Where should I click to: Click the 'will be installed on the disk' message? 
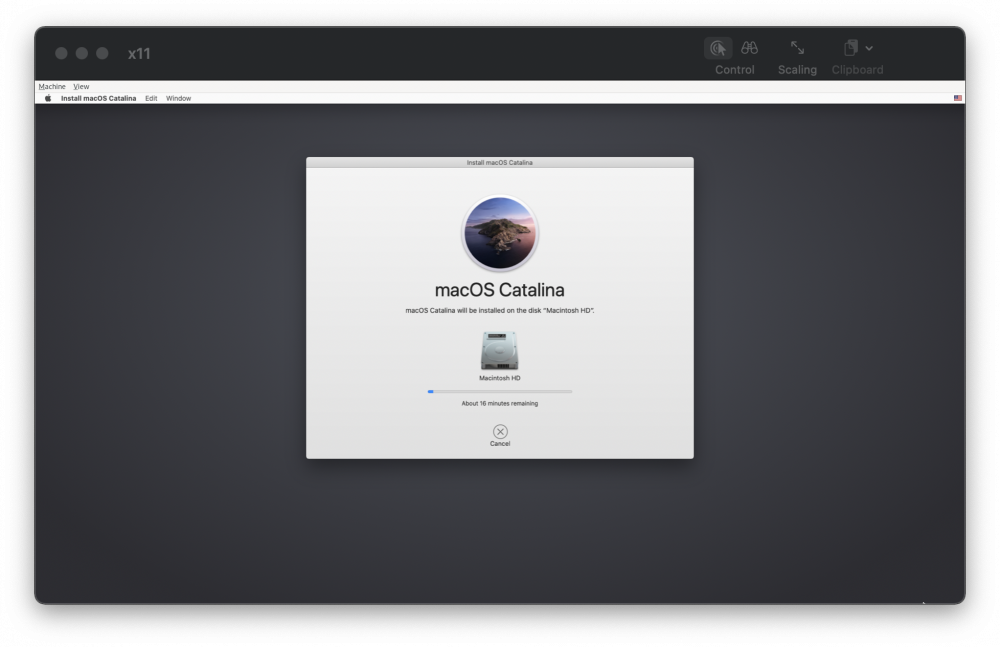(499, 311)
